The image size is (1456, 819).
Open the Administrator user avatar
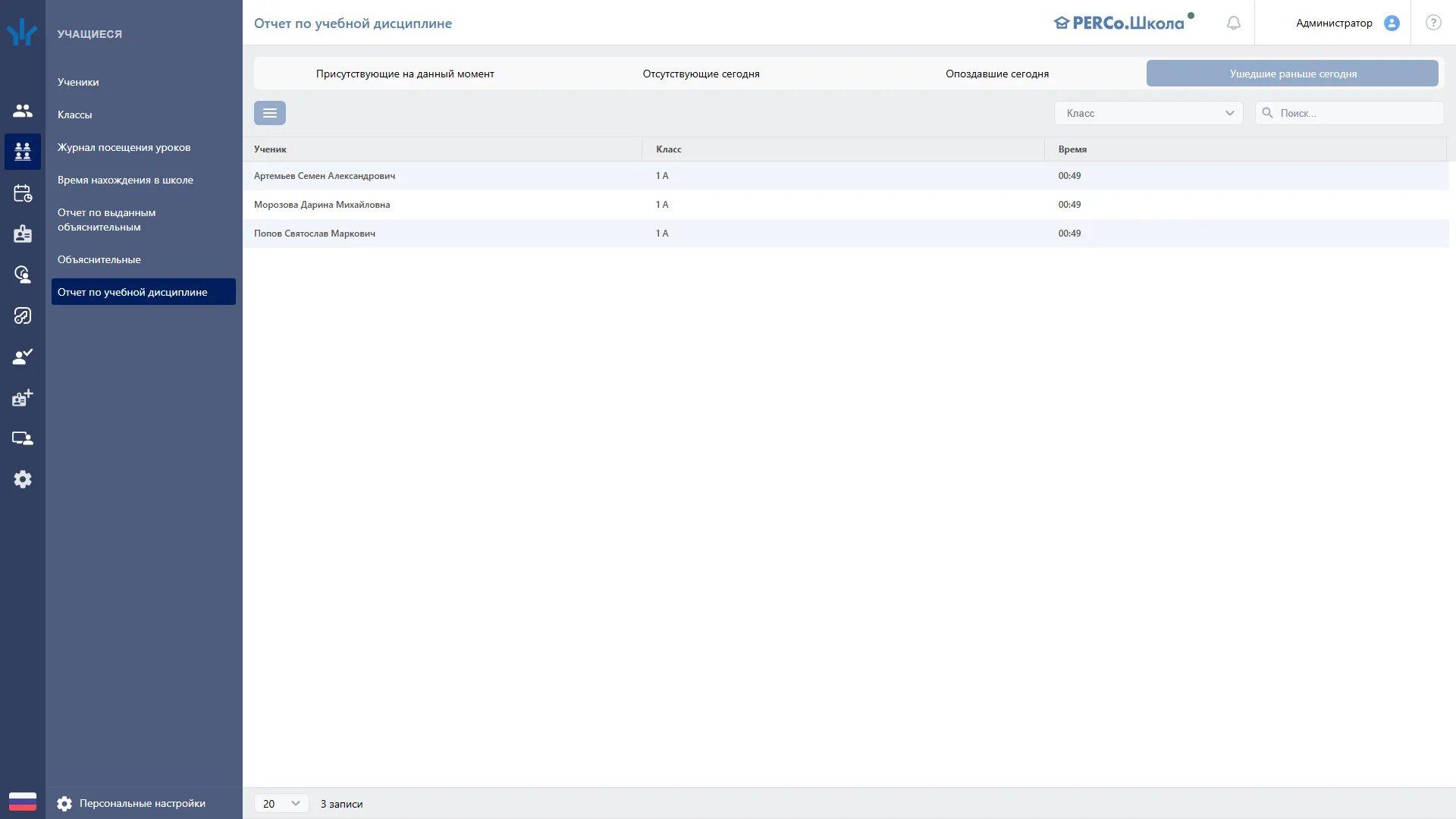[1392, 23]
